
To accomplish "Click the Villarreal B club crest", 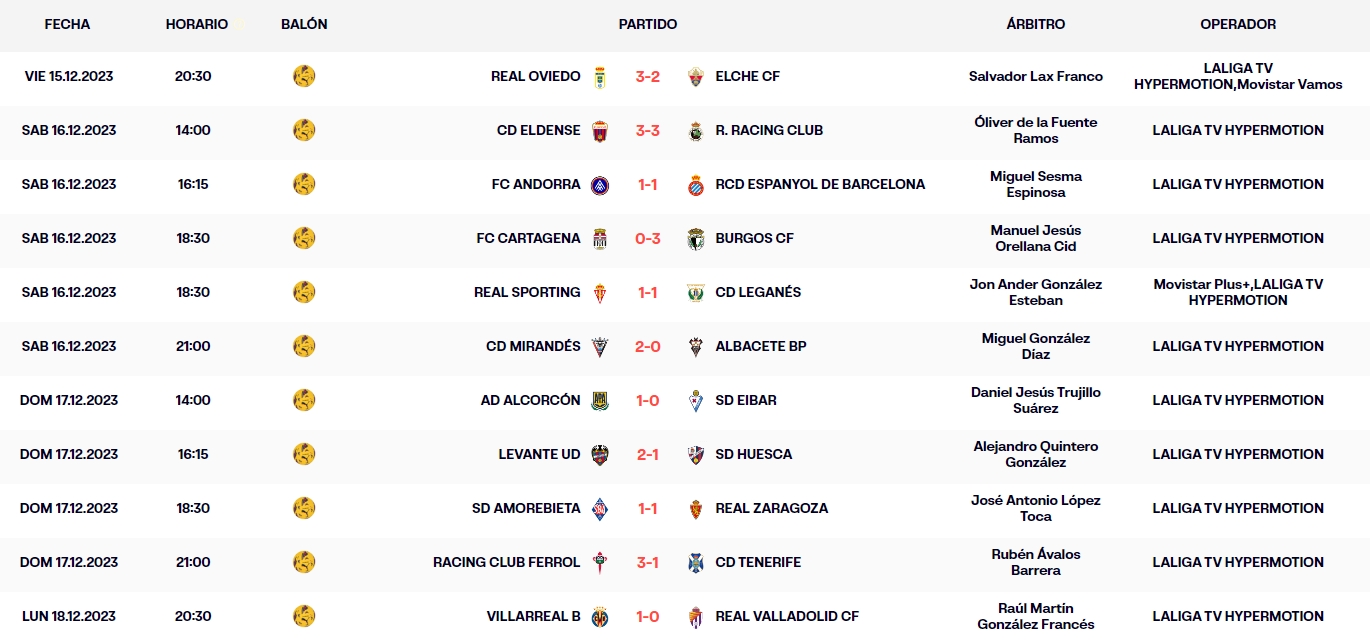I will (600, 617).
